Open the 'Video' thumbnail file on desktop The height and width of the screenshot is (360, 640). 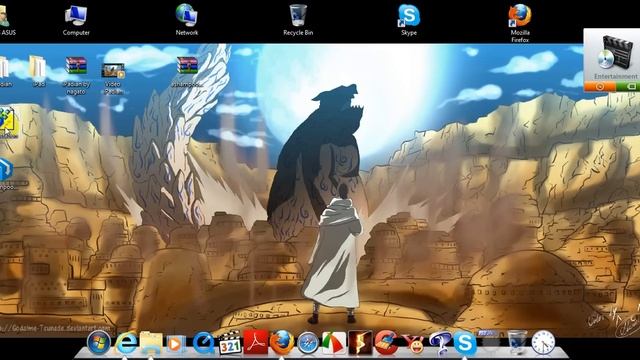click(113, 70)
